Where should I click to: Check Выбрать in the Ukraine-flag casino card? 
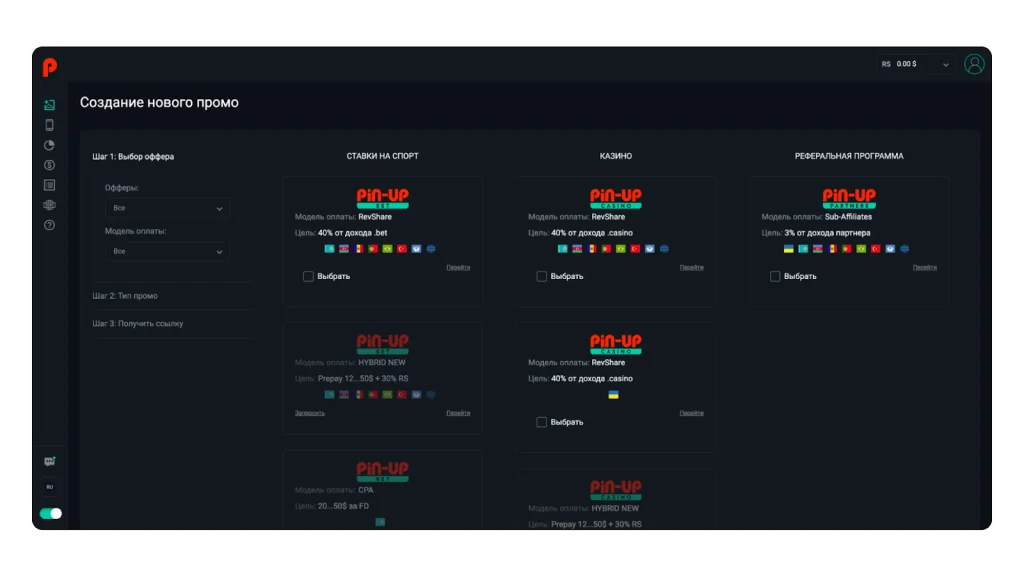(541, 422)
